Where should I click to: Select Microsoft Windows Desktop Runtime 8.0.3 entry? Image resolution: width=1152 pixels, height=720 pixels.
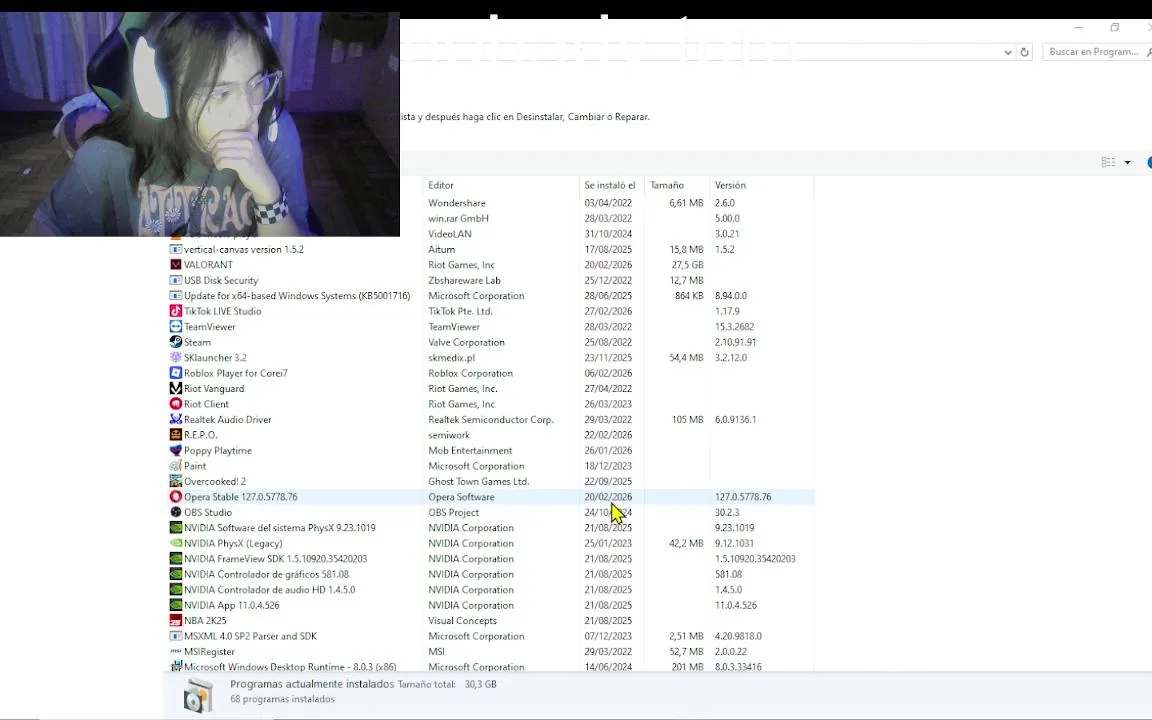click(289, 666)
